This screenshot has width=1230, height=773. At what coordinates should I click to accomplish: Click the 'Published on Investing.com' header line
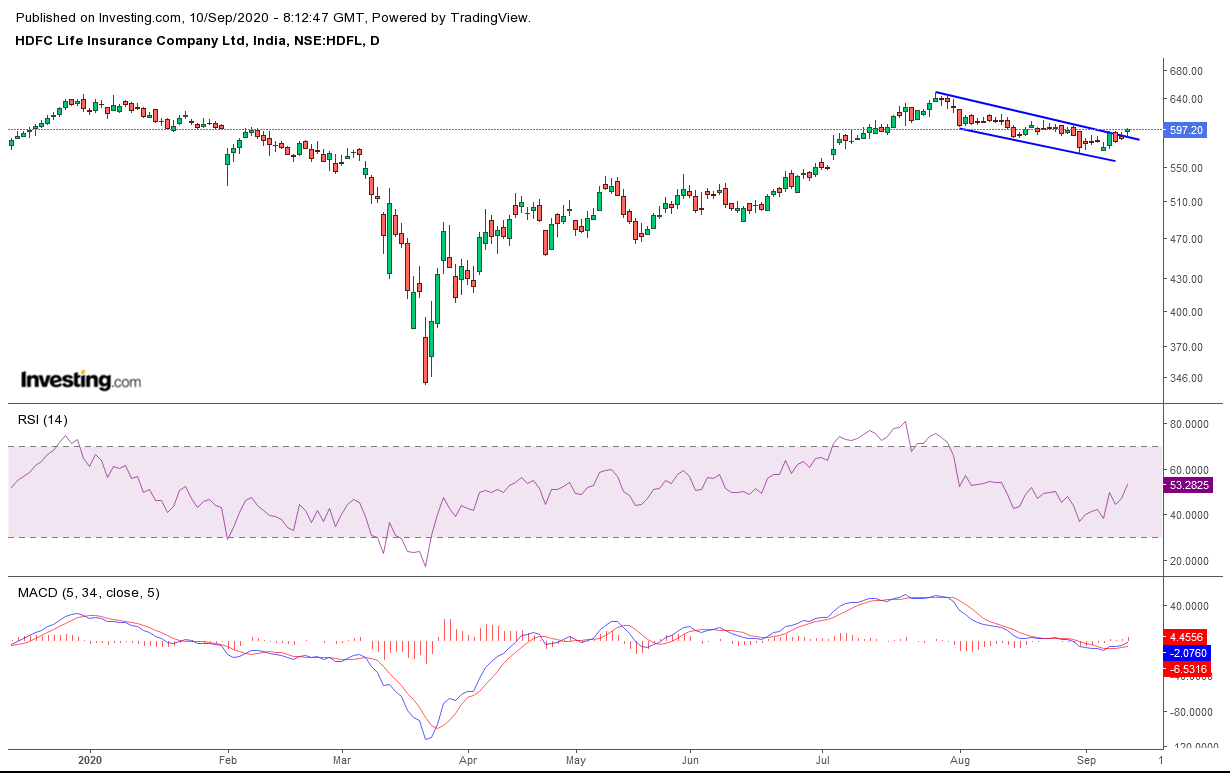pos(274,18)
